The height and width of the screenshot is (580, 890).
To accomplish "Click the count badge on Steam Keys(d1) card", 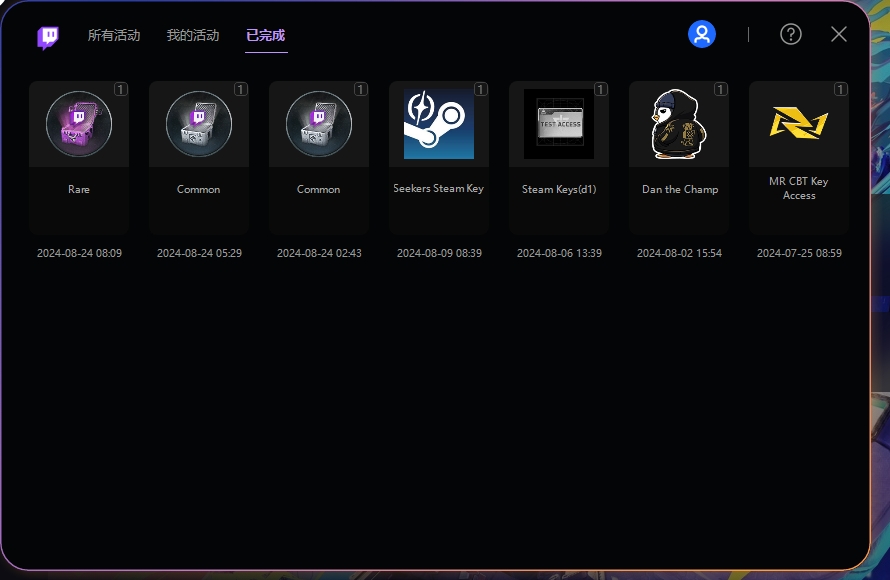I will (601, 89).
